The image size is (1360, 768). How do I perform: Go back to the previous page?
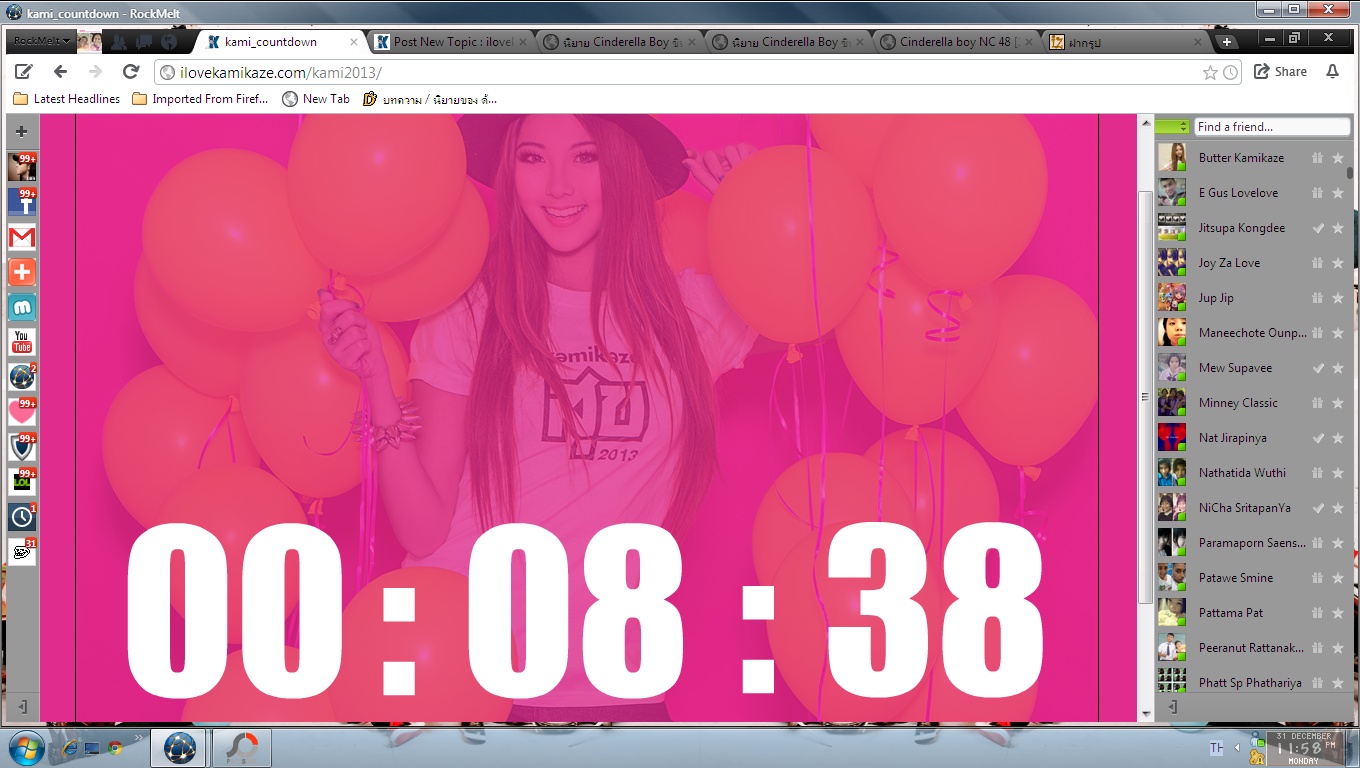point(60,72)
